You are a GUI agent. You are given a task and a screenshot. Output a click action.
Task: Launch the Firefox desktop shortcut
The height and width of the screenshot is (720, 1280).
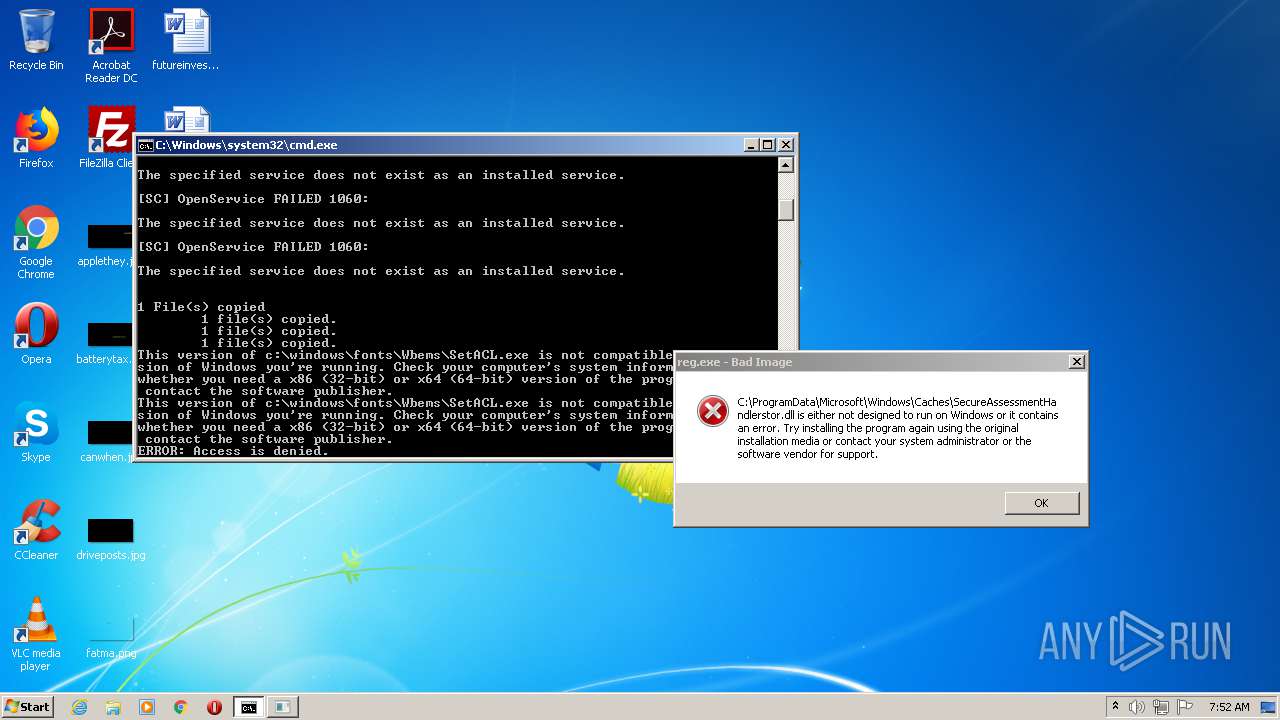pyautogui.click(x=36, y=138)
